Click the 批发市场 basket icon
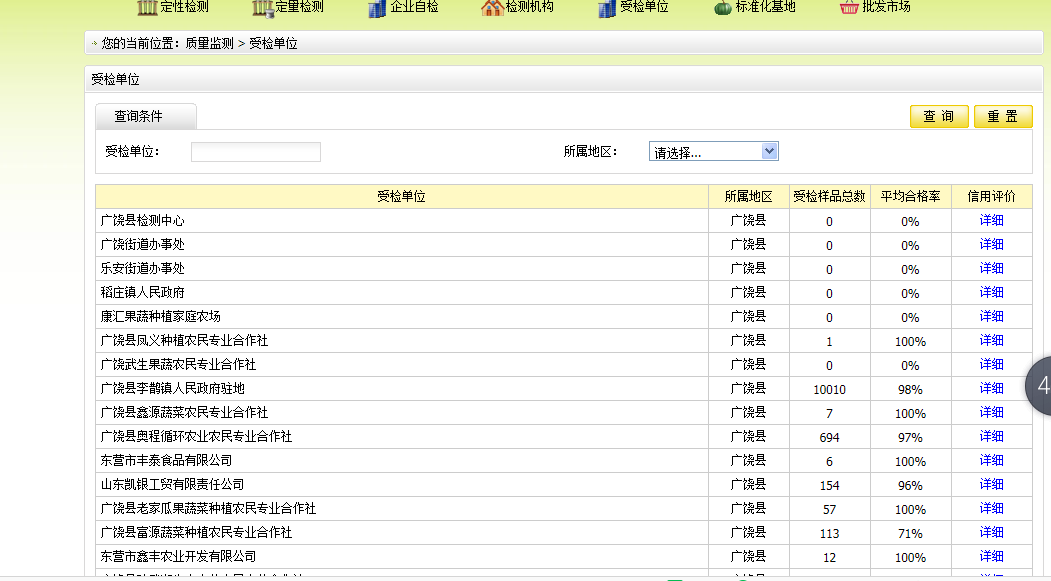The image size is (1051, 581). pyautogui.click(x=849, y=8)
